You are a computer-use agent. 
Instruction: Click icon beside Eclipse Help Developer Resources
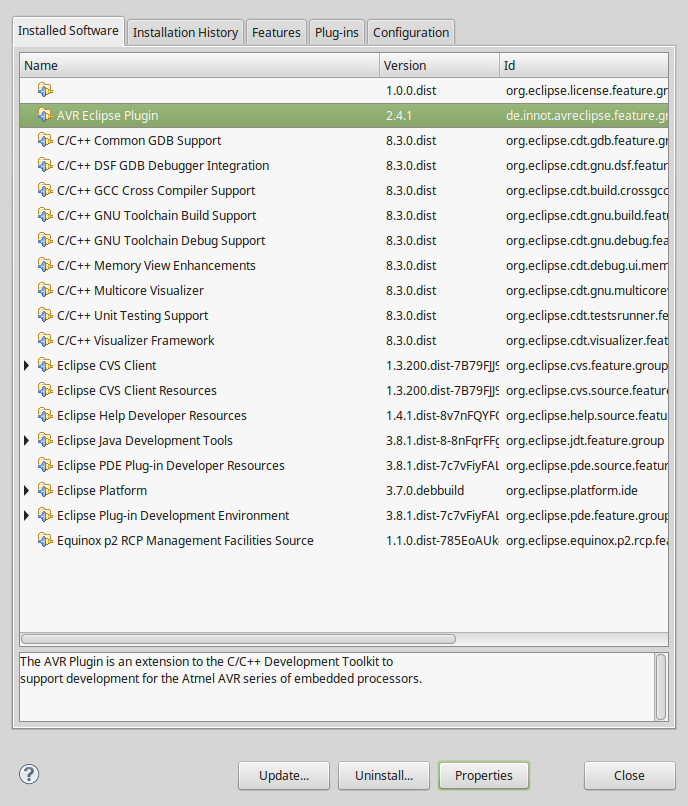pyautogui.click(x=45, y=415)
